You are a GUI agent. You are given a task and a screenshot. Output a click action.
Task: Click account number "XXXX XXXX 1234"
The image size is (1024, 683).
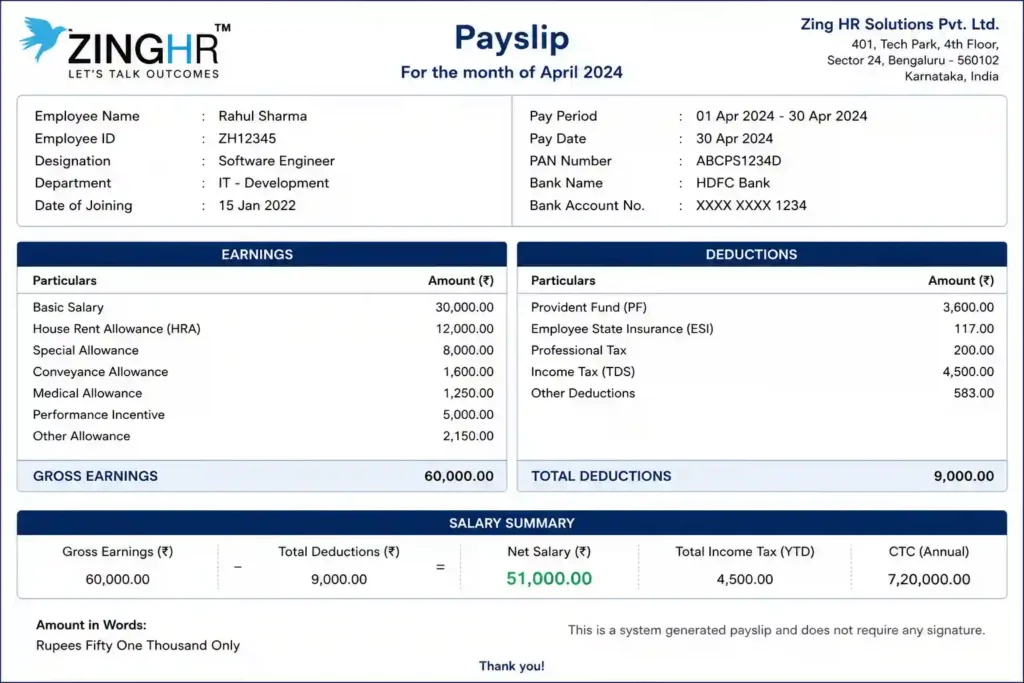click(x=751, y=206)
